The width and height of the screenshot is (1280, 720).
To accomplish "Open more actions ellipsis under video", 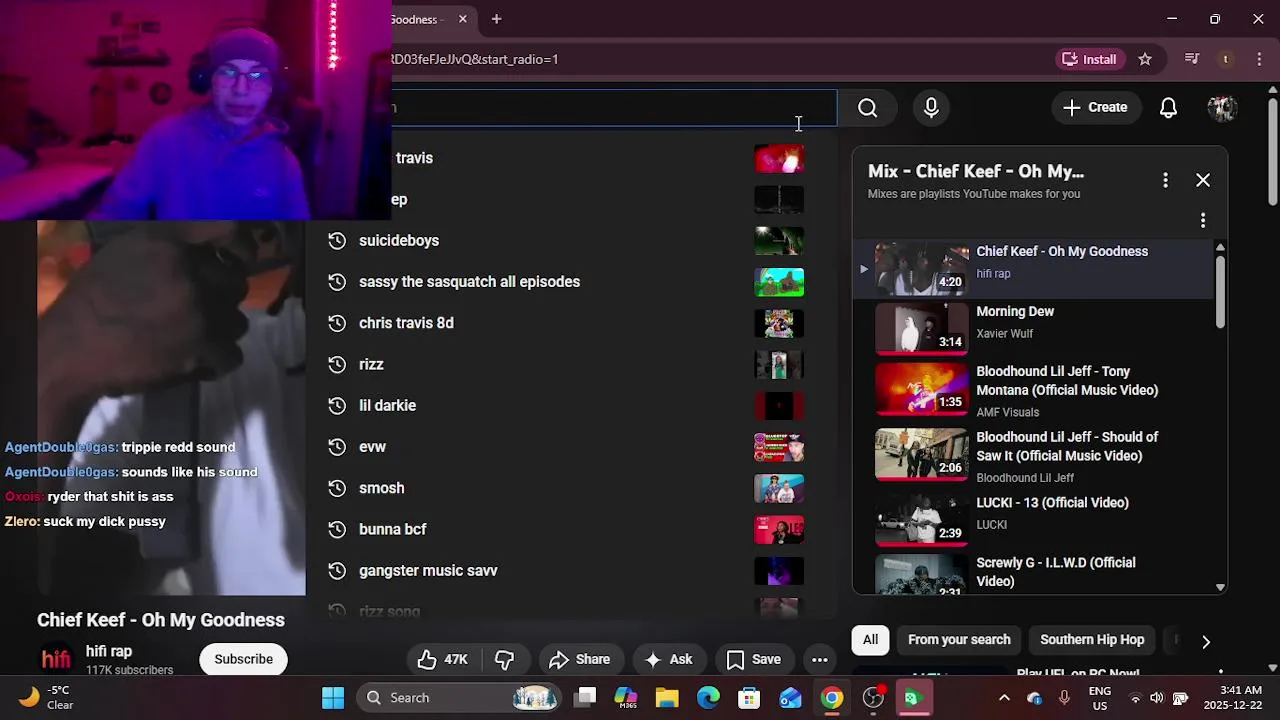I will click(819, 659).
